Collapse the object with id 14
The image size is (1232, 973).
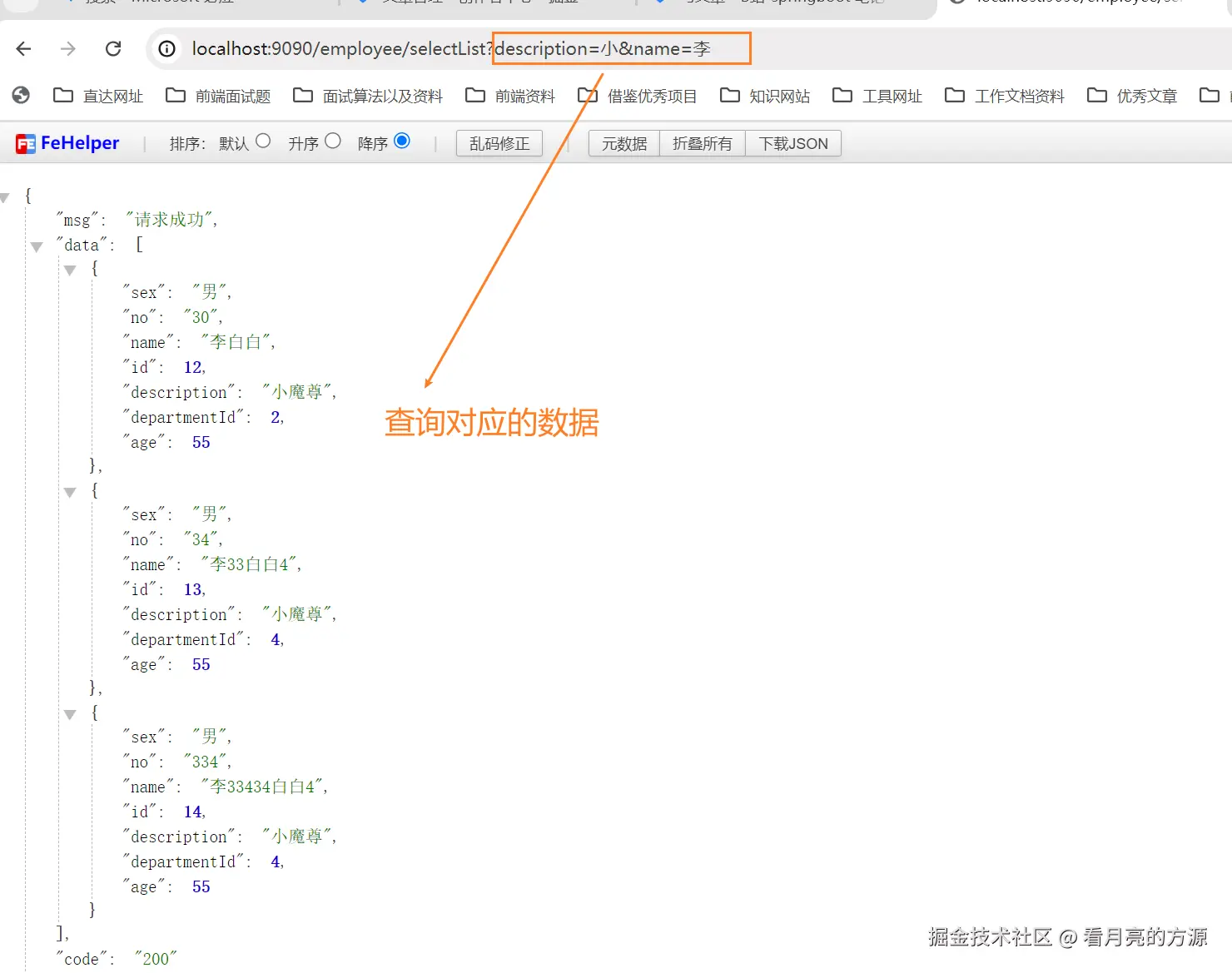click(x=70, y=714)
